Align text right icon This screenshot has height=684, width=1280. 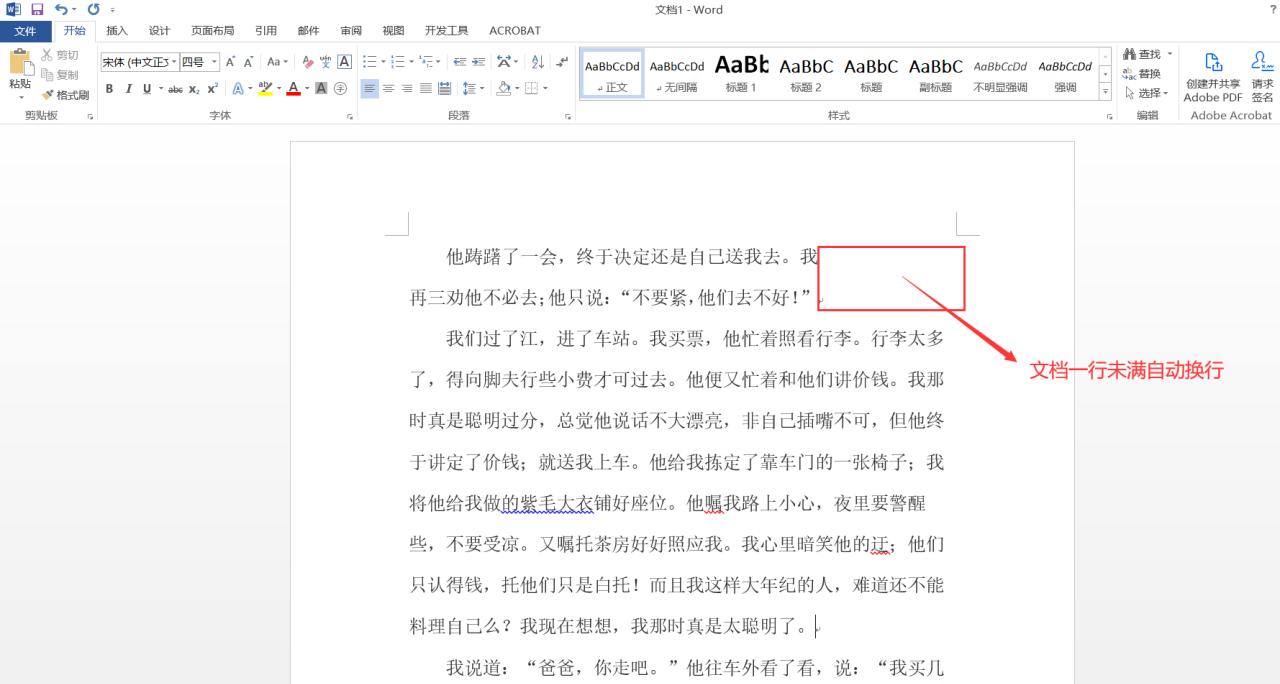(407, 89)
